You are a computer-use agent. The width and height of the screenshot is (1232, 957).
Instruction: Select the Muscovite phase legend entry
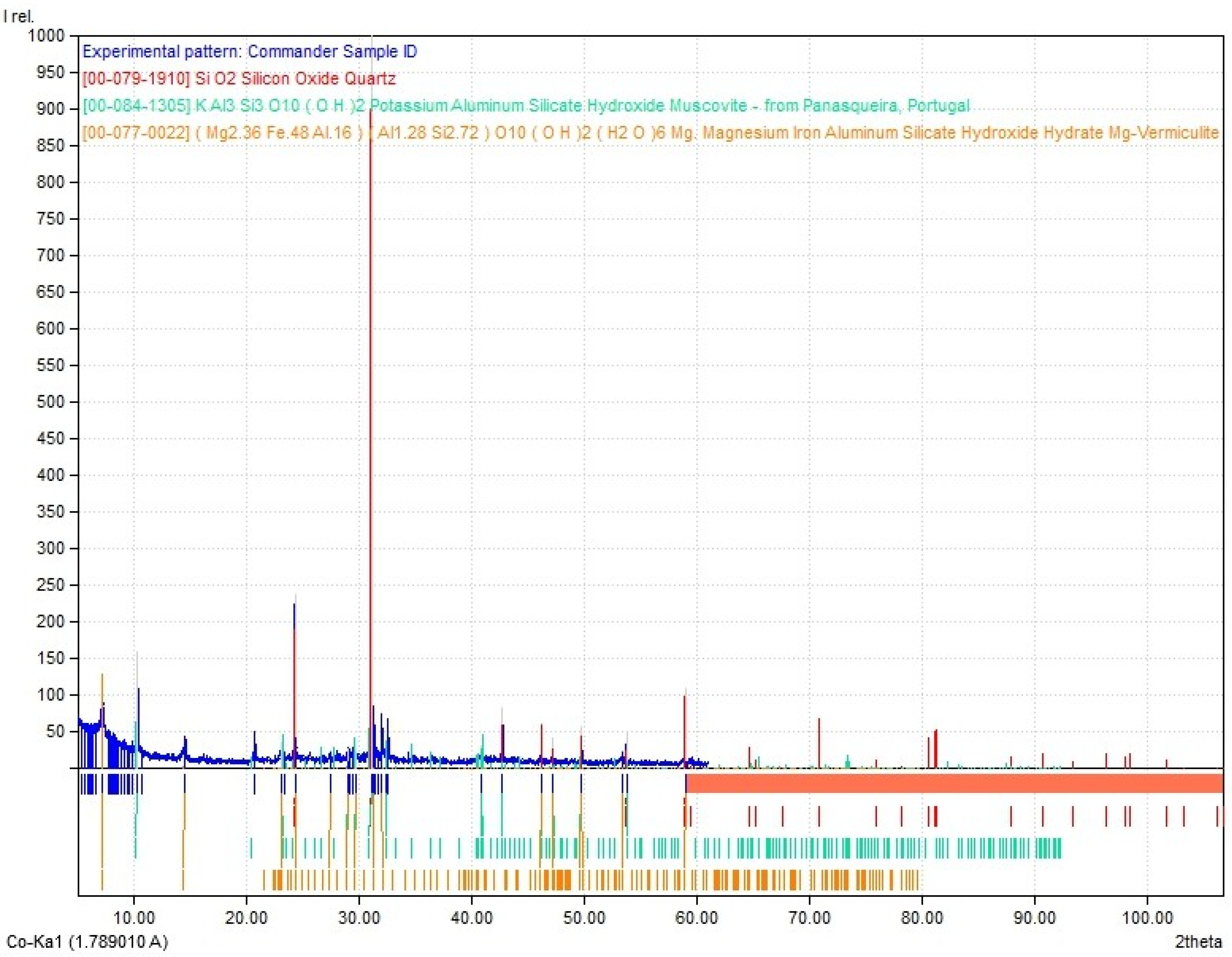[526, 105]
